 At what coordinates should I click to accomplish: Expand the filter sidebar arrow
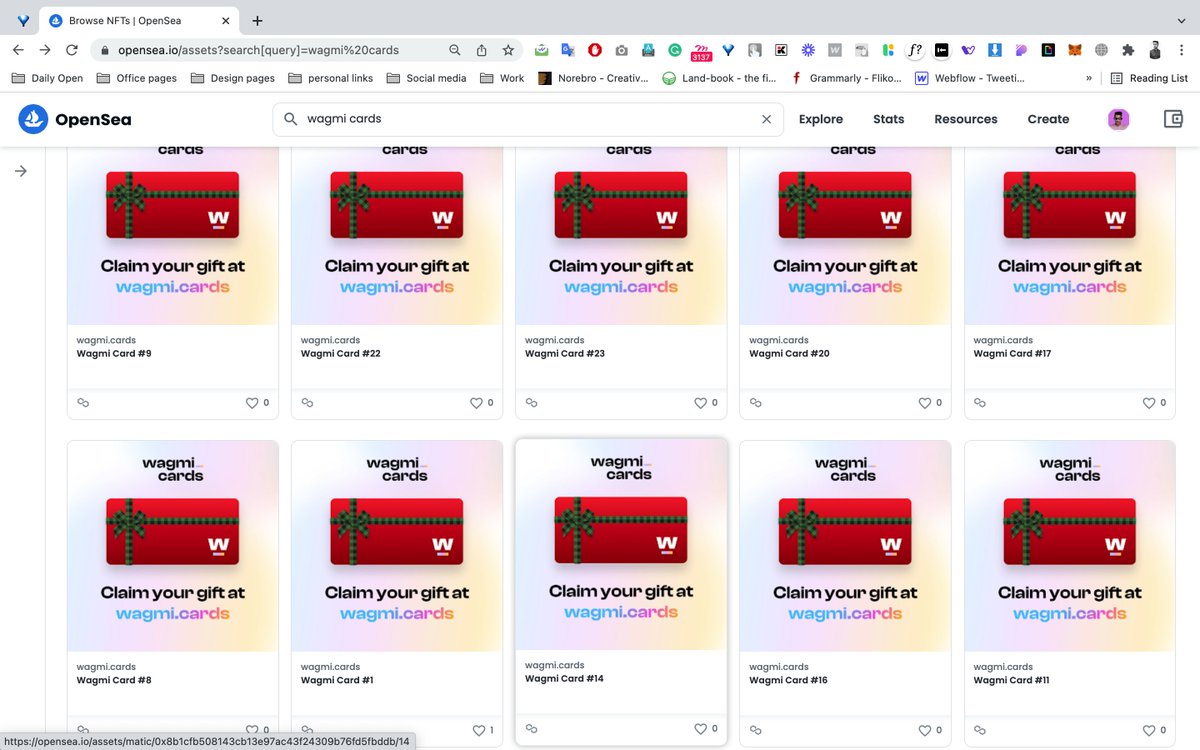(x=20, y=171)
